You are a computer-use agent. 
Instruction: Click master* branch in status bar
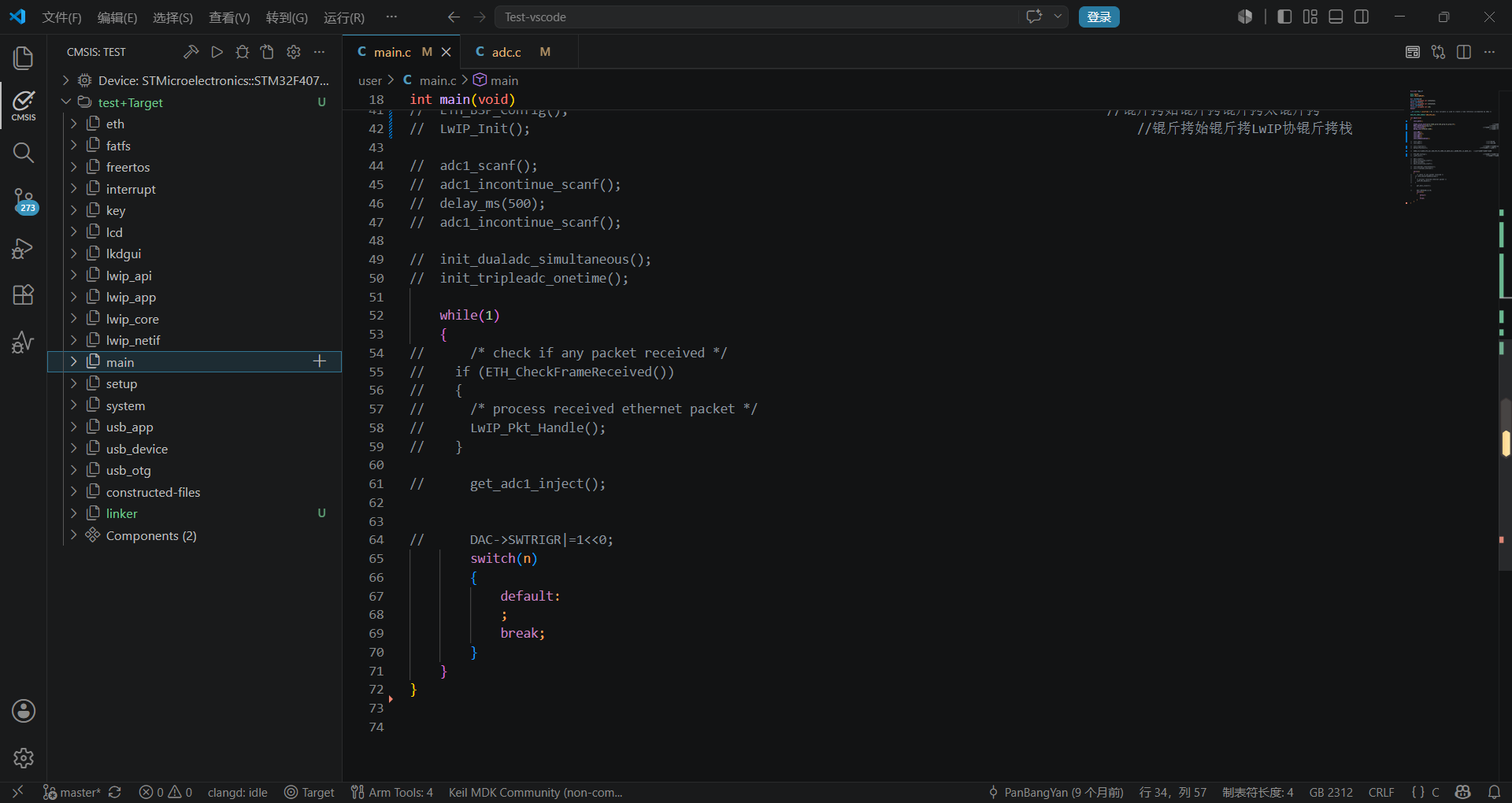tap(72, 792)
